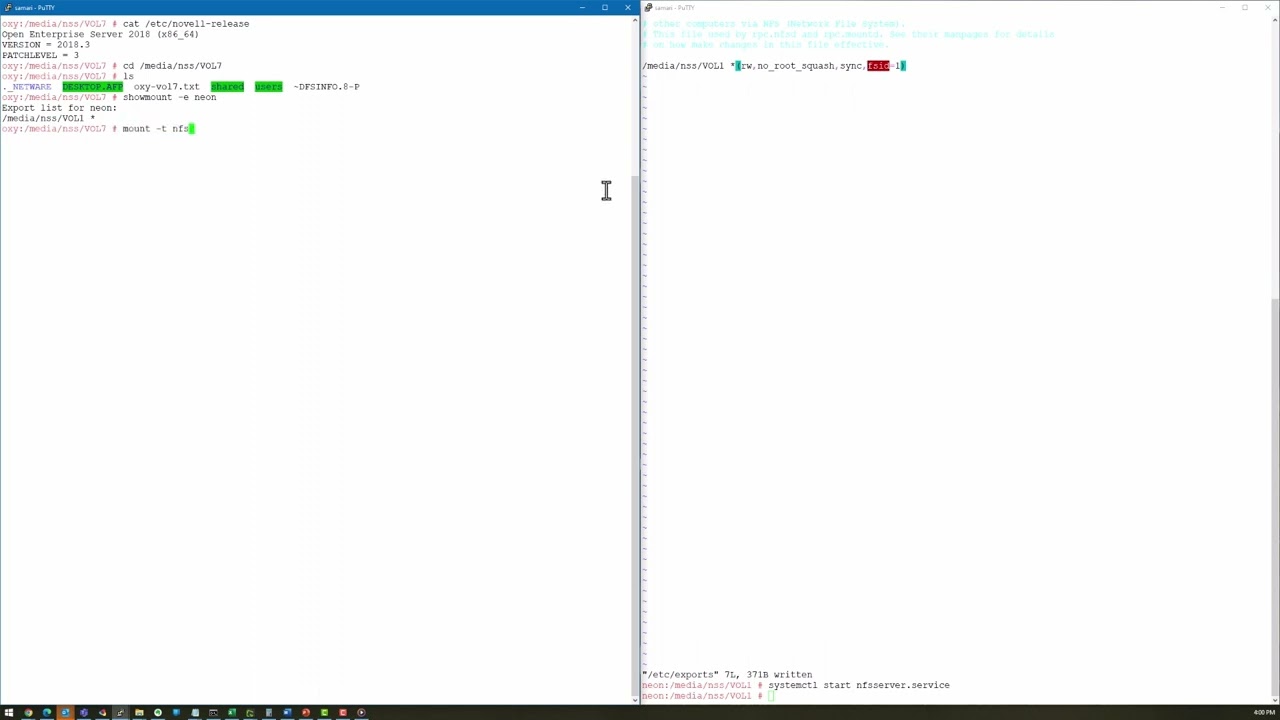The image size is (1280, 720).
Task: Close the left PuTTY window
Action: pos(628,7)
